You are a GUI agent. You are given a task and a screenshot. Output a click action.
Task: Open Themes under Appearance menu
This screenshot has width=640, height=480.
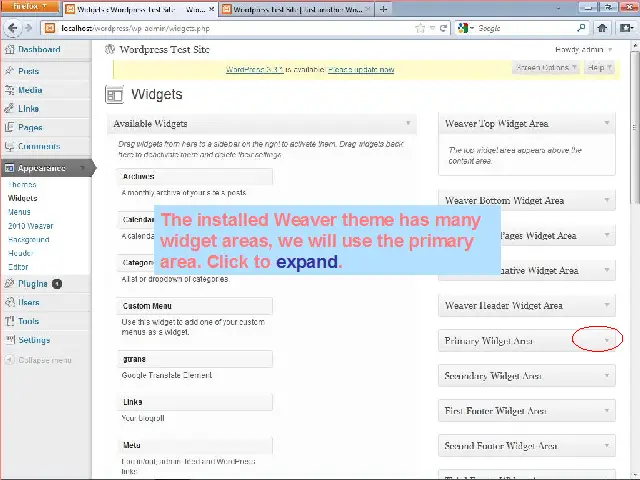[22, 184]
